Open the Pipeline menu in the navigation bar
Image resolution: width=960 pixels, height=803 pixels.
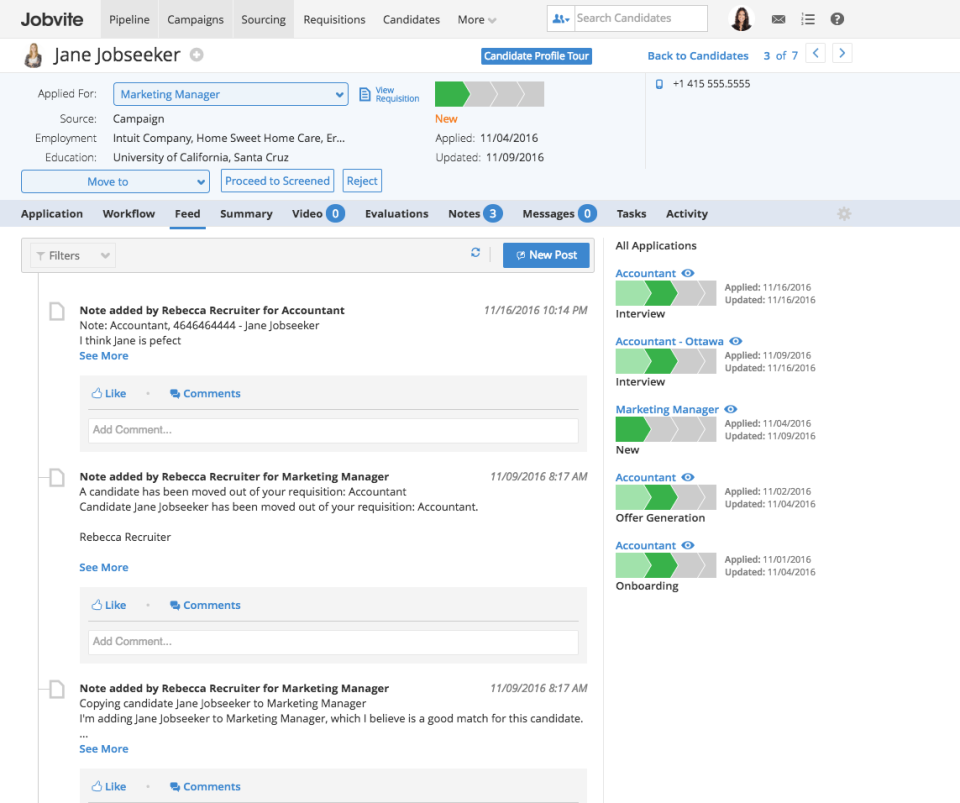pos(128,19)
